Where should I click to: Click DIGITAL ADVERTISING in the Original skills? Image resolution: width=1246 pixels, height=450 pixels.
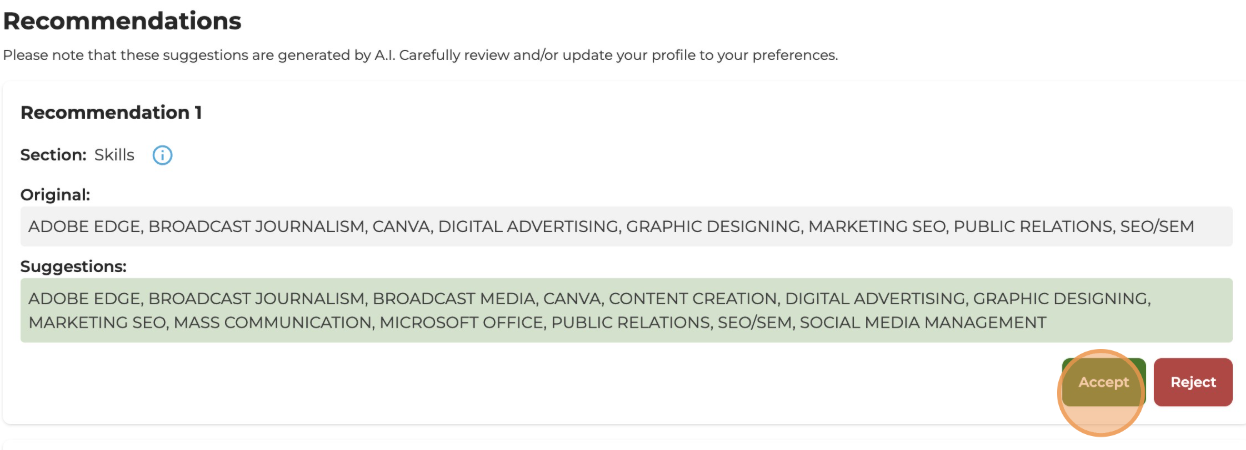(528, 227)
